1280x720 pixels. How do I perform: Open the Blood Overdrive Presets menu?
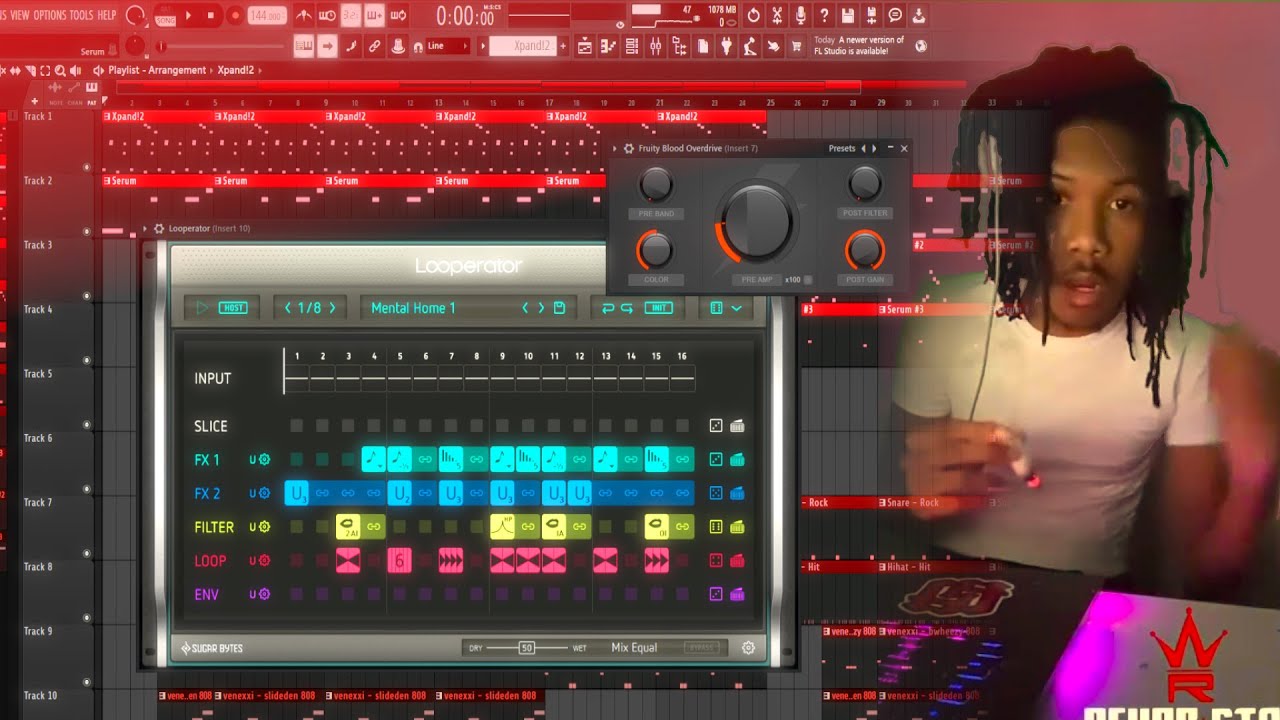pos(842,148)
